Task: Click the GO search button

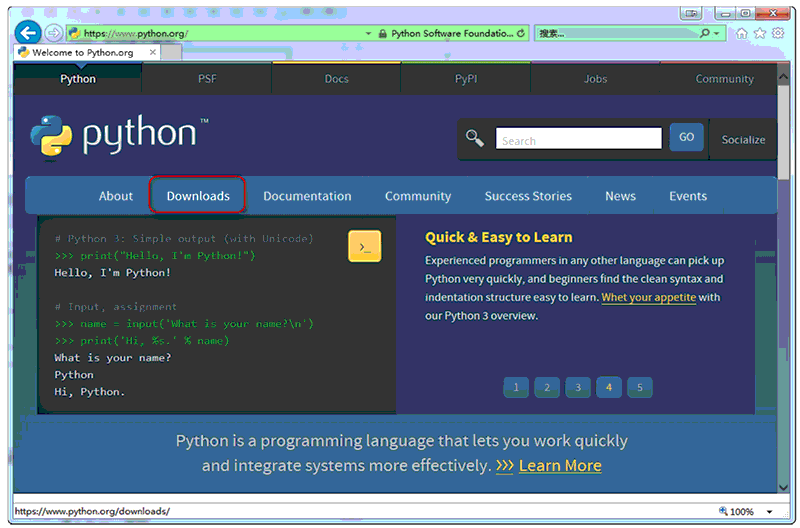Action: click(x=686, y=137)
